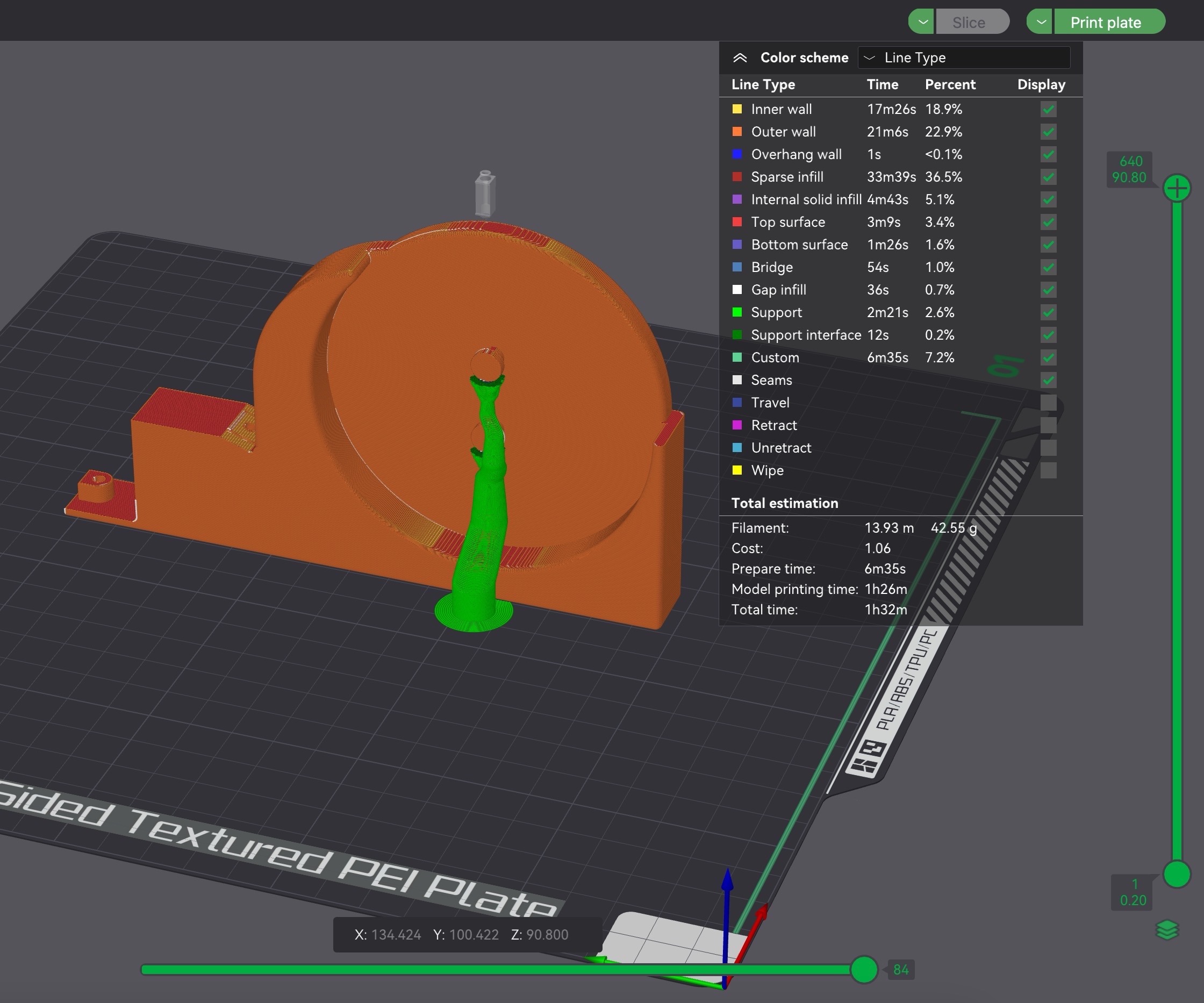1204x1003 pixels.
Task: Select the Custom line type row
Action: (900, 357)
